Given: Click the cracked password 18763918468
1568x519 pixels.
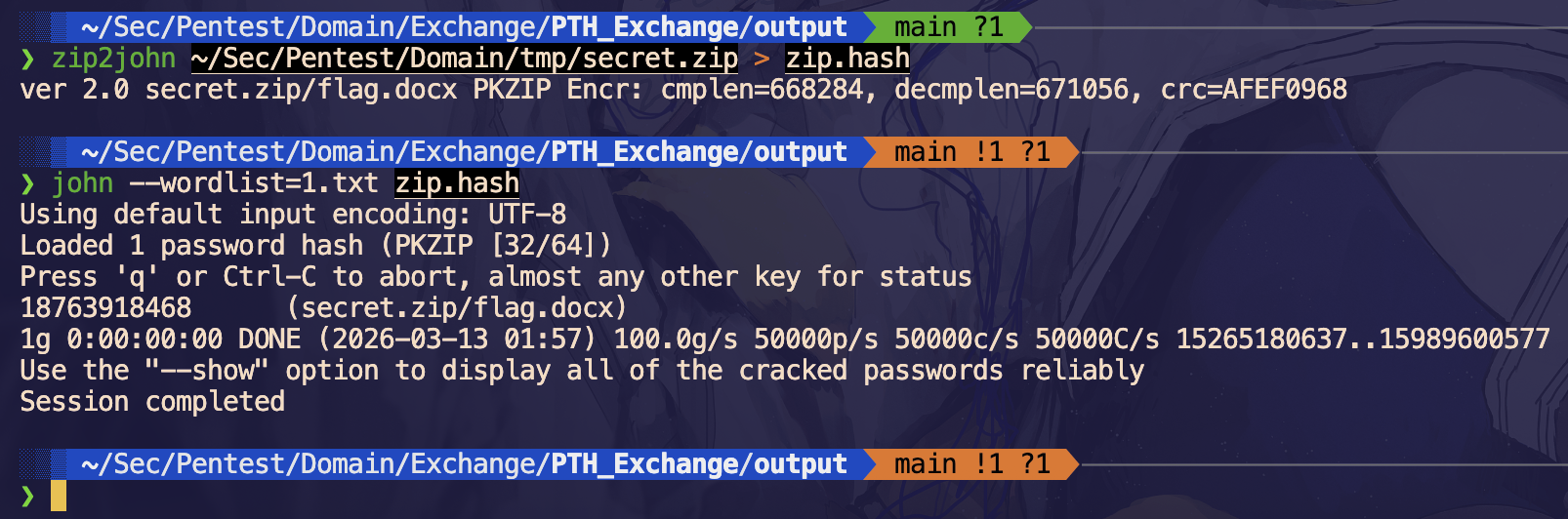Looking at the screenshot, I should 105,308.
